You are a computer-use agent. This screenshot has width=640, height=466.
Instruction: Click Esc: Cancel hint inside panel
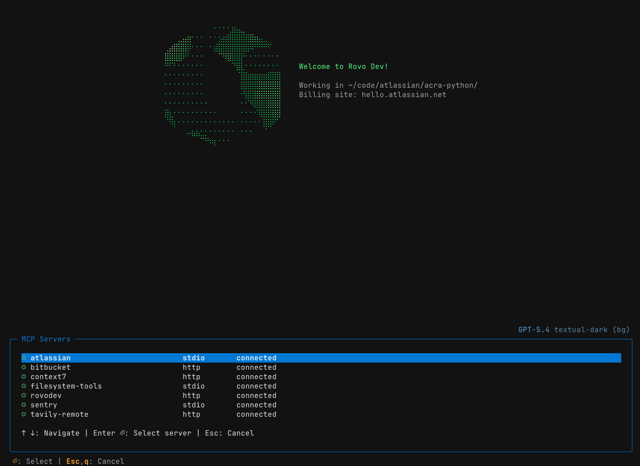pos(229,433)
